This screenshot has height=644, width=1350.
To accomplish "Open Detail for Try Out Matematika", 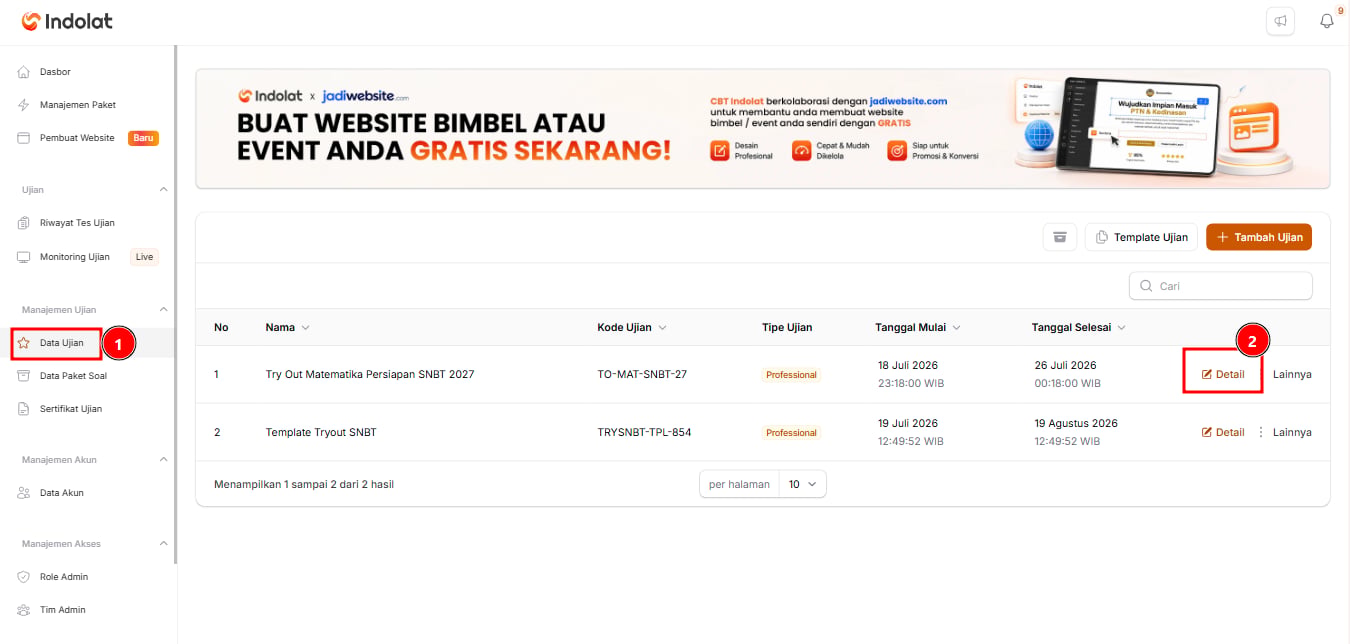I will click(1223, 374).
